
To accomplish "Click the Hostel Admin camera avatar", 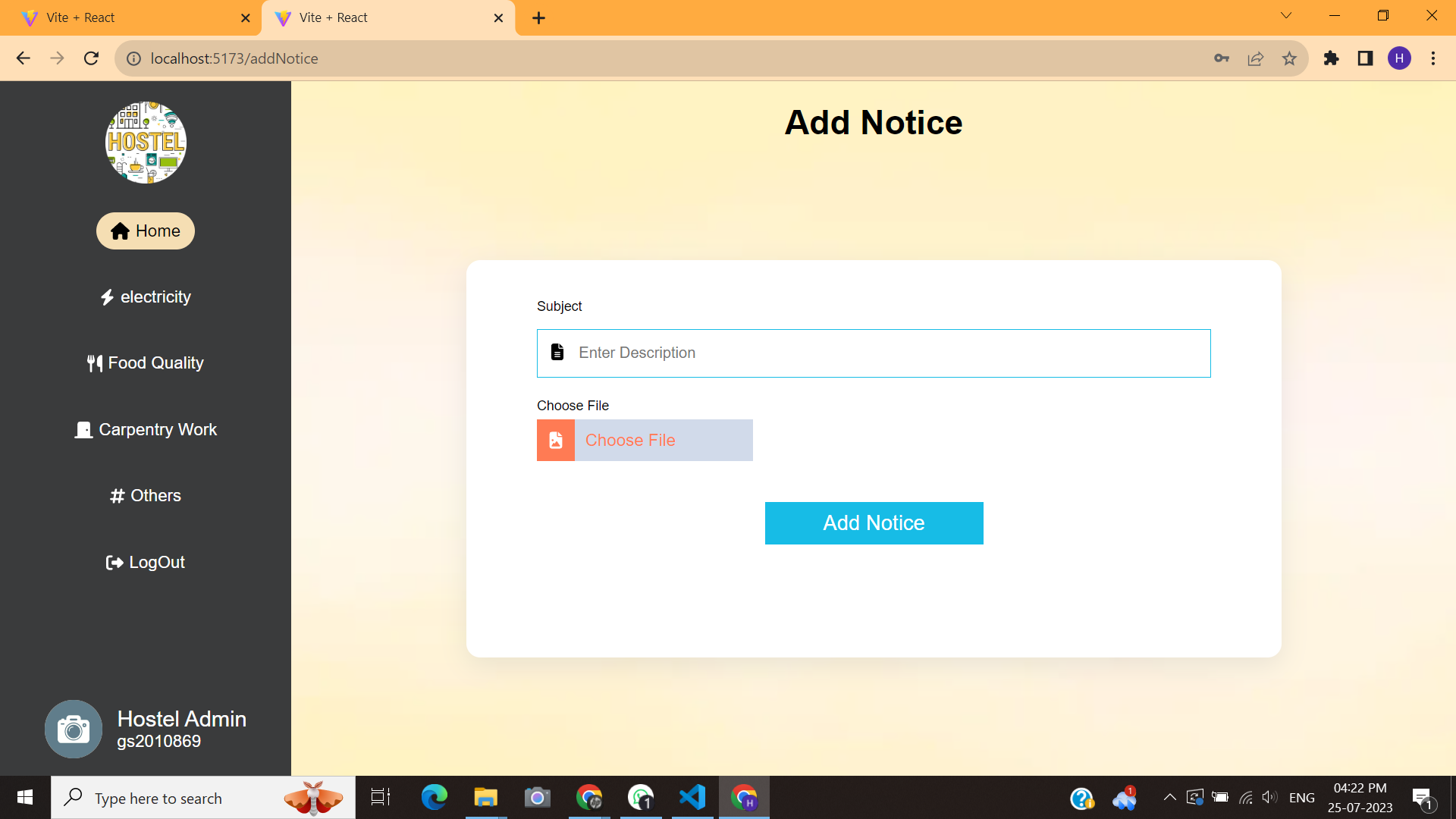I will coord(73,729).
